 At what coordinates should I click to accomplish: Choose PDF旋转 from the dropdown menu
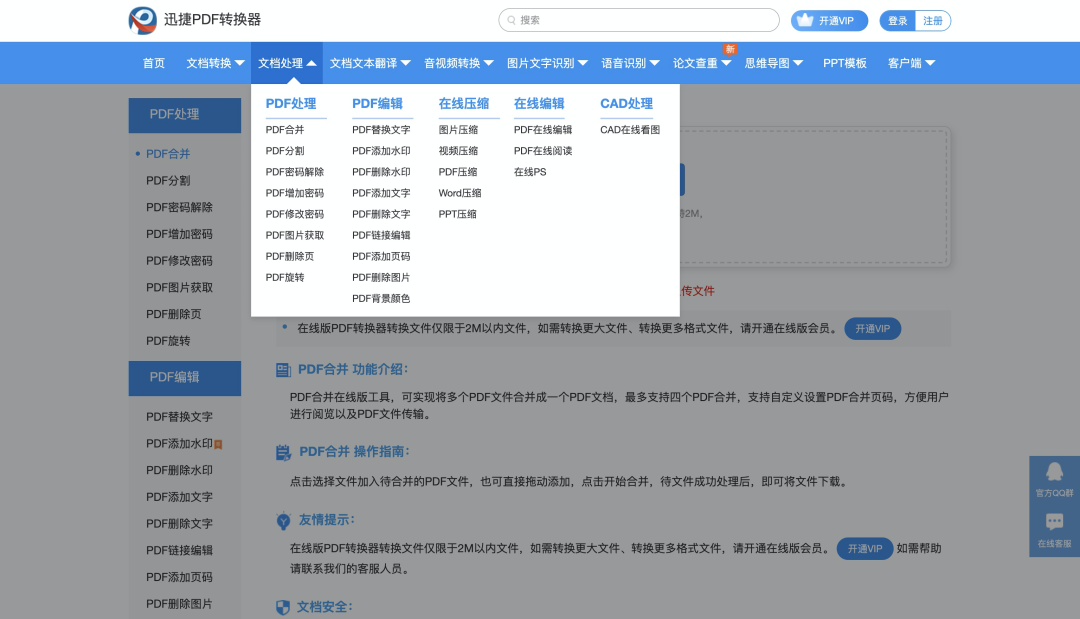click(x=285, y=277)
